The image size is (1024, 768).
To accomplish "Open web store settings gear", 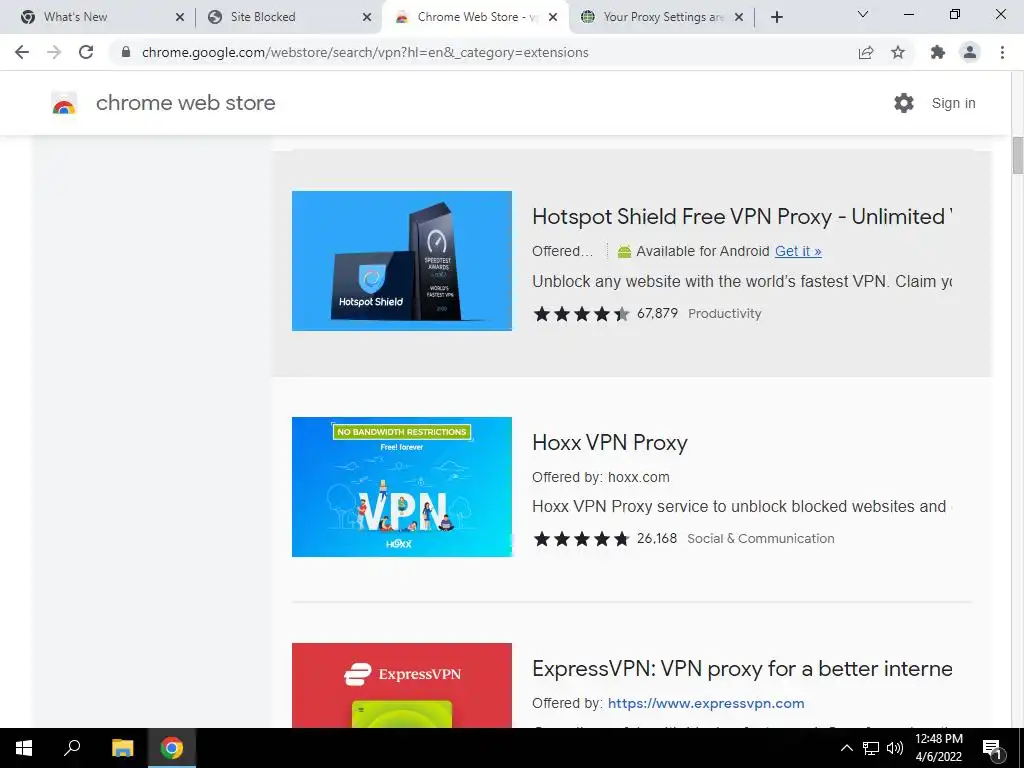I will [x=904, y=103].
